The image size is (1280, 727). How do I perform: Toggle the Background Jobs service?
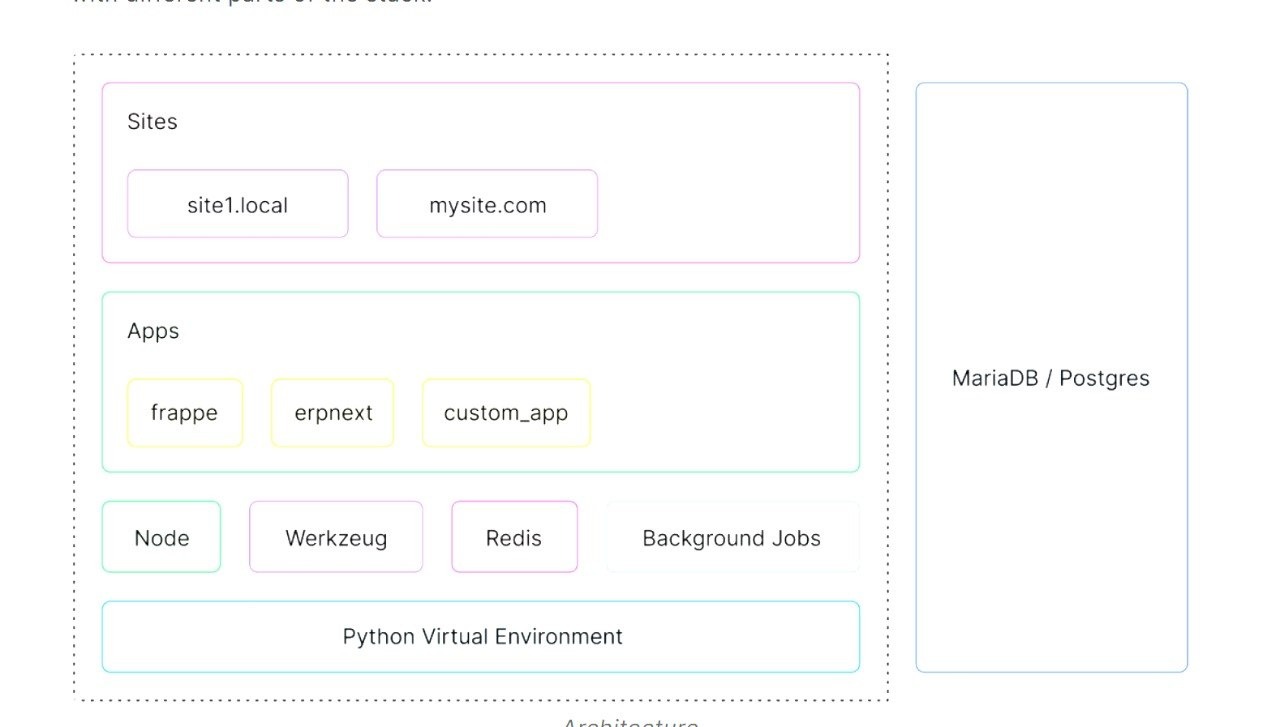point(732,537)
